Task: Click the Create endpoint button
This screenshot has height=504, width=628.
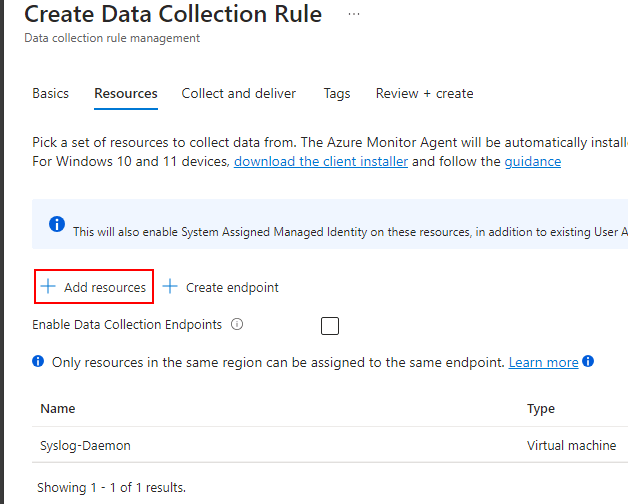Action: click(x=221, y=287)
